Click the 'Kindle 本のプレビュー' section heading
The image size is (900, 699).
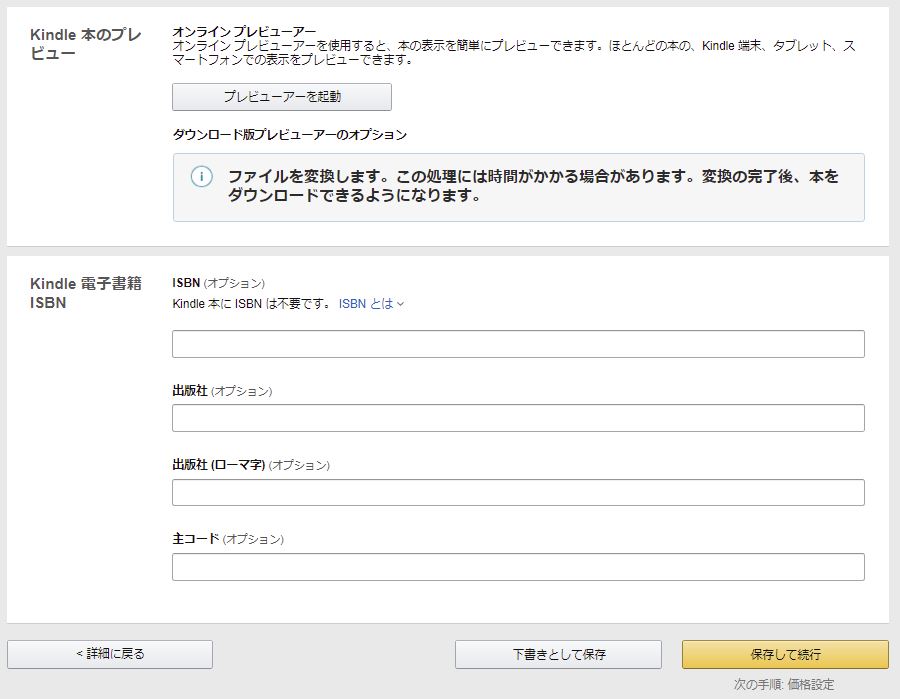pos(85,44)
